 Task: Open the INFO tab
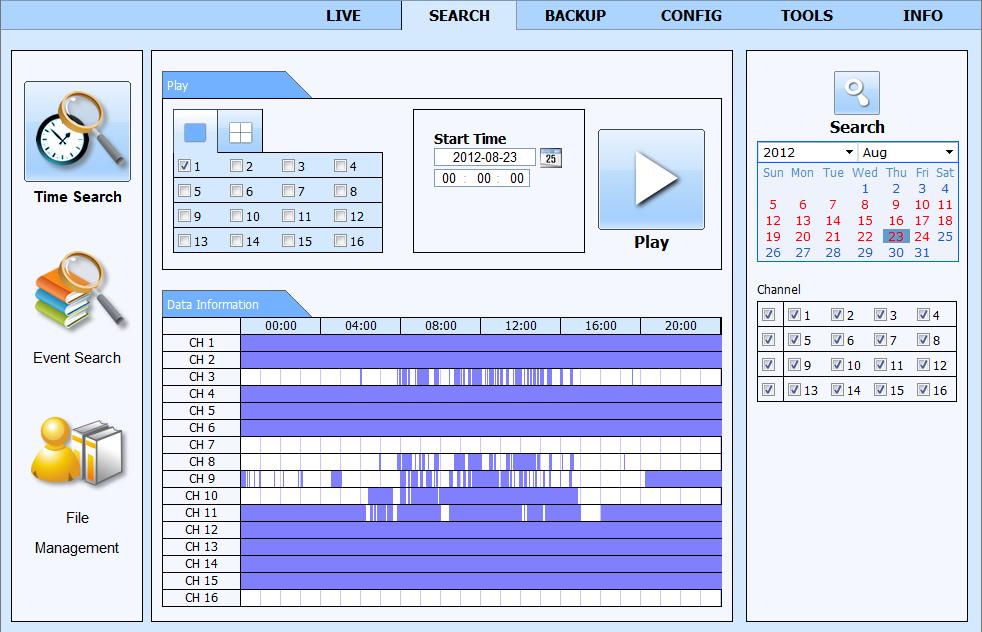coord(923,16)
